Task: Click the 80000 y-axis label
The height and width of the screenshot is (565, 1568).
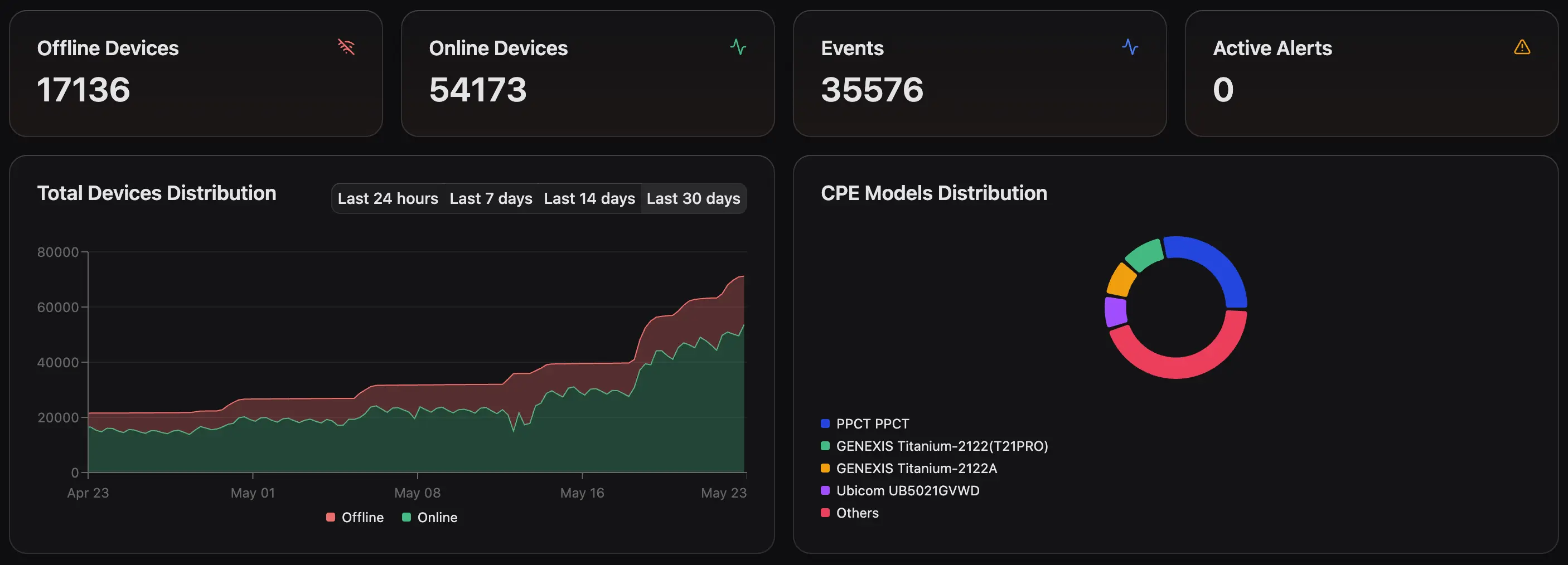Action: tap(58, 252)
